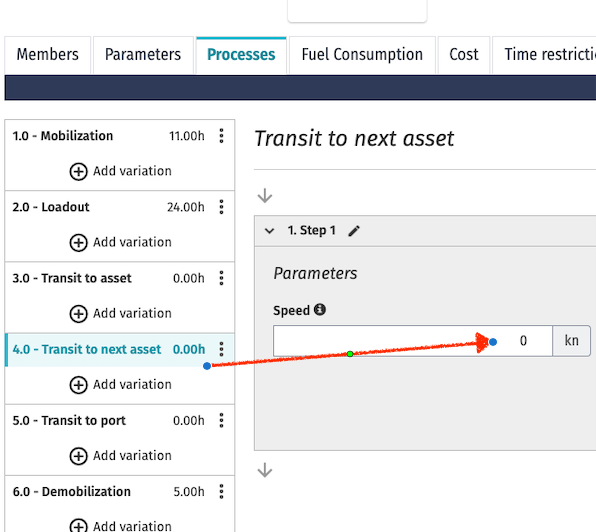This screenshot has height=532, width=596.
Task: Click the down arrow above Step 1
Action: click(x=265, y=196)
